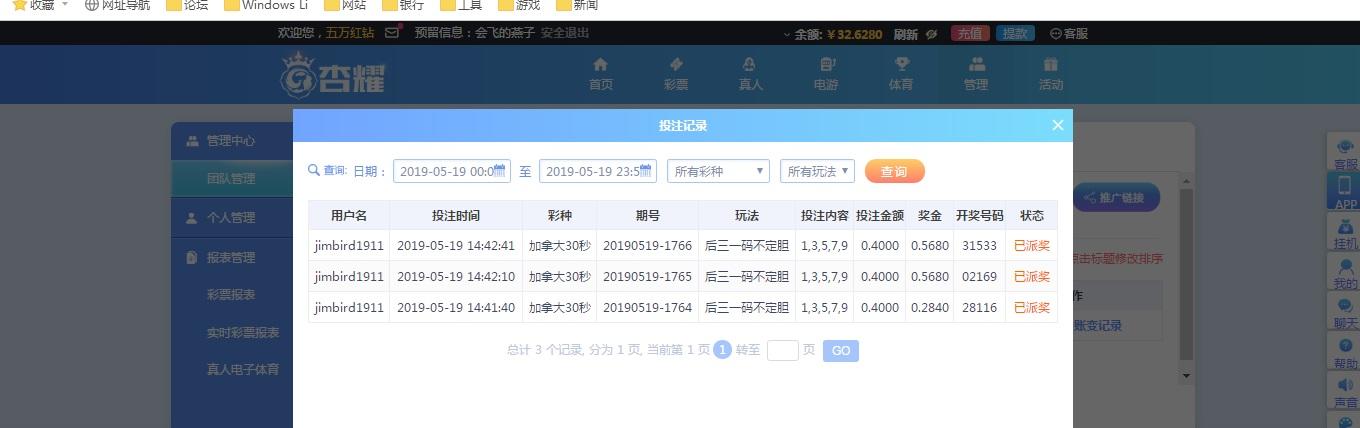Click the GO pagination button
Viewport: 1360px width, 428px height.
[x=841, y=350]
